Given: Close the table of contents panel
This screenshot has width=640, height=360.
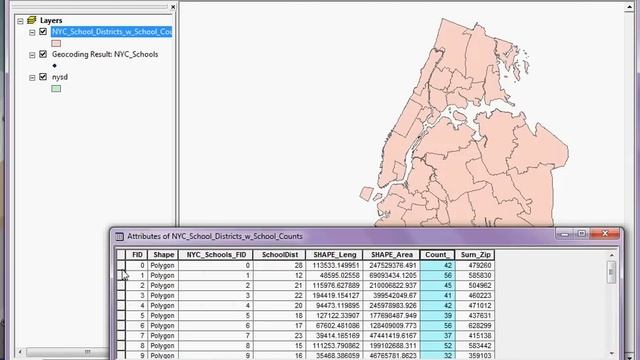Looking at the screenshot, I should coord(173,7).
